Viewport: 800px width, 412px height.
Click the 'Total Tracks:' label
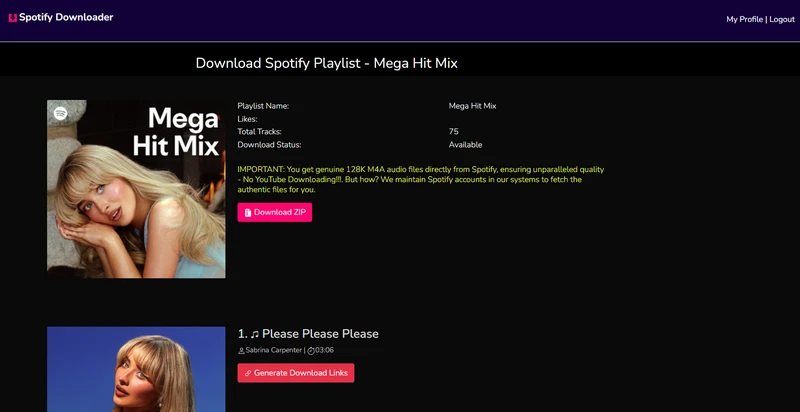[259, 132]
